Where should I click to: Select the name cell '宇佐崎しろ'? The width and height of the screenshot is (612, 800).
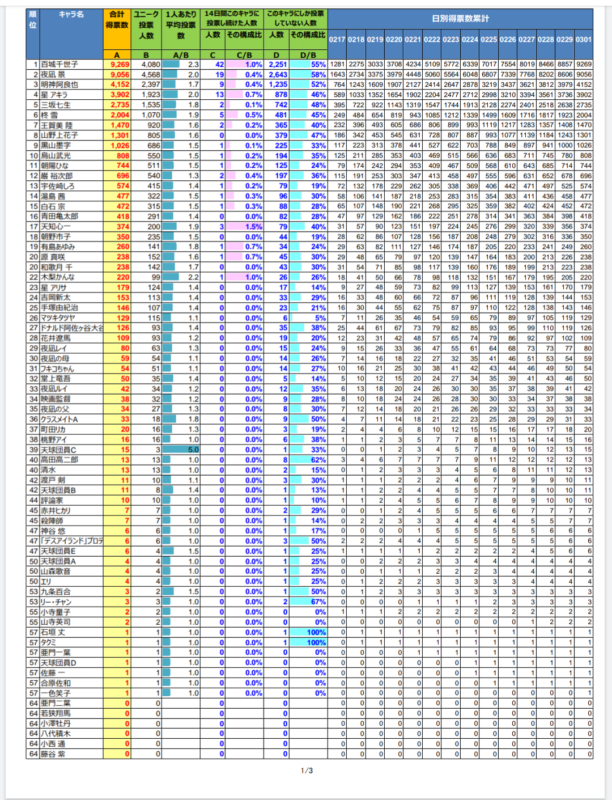pos(71,186)
